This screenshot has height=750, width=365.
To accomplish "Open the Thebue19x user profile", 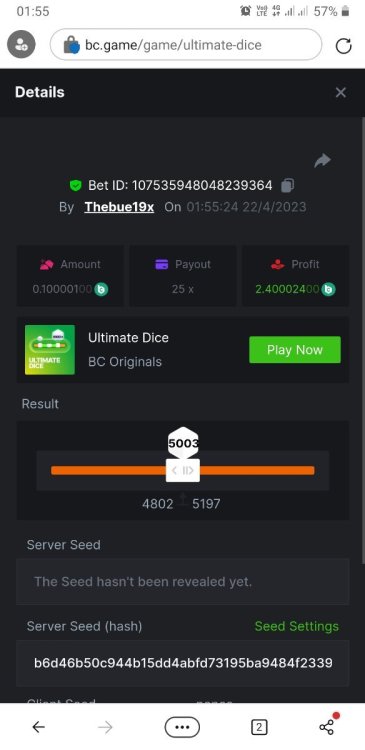I will pyautogui.click(x=119, y=207).
